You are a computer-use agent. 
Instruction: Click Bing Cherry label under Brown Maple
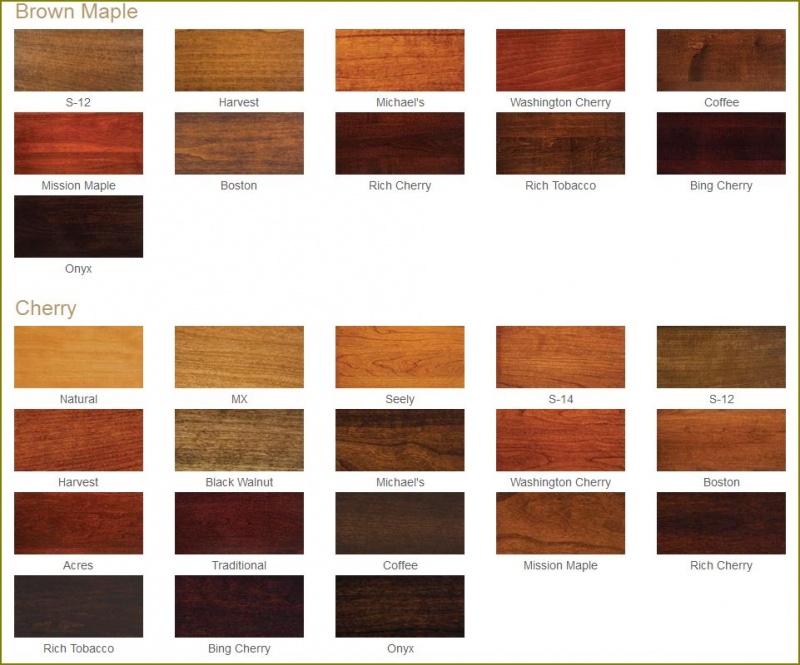coord(721,186)
